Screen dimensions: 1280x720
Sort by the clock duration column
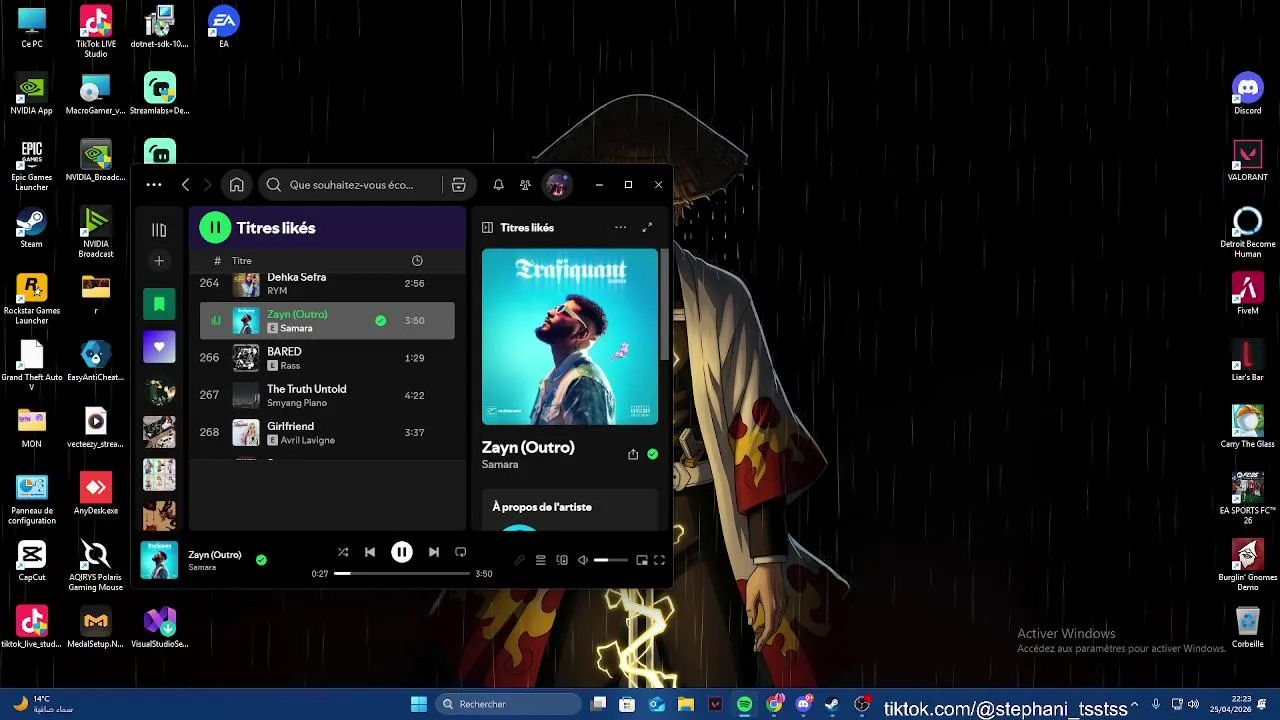point(417,261)
